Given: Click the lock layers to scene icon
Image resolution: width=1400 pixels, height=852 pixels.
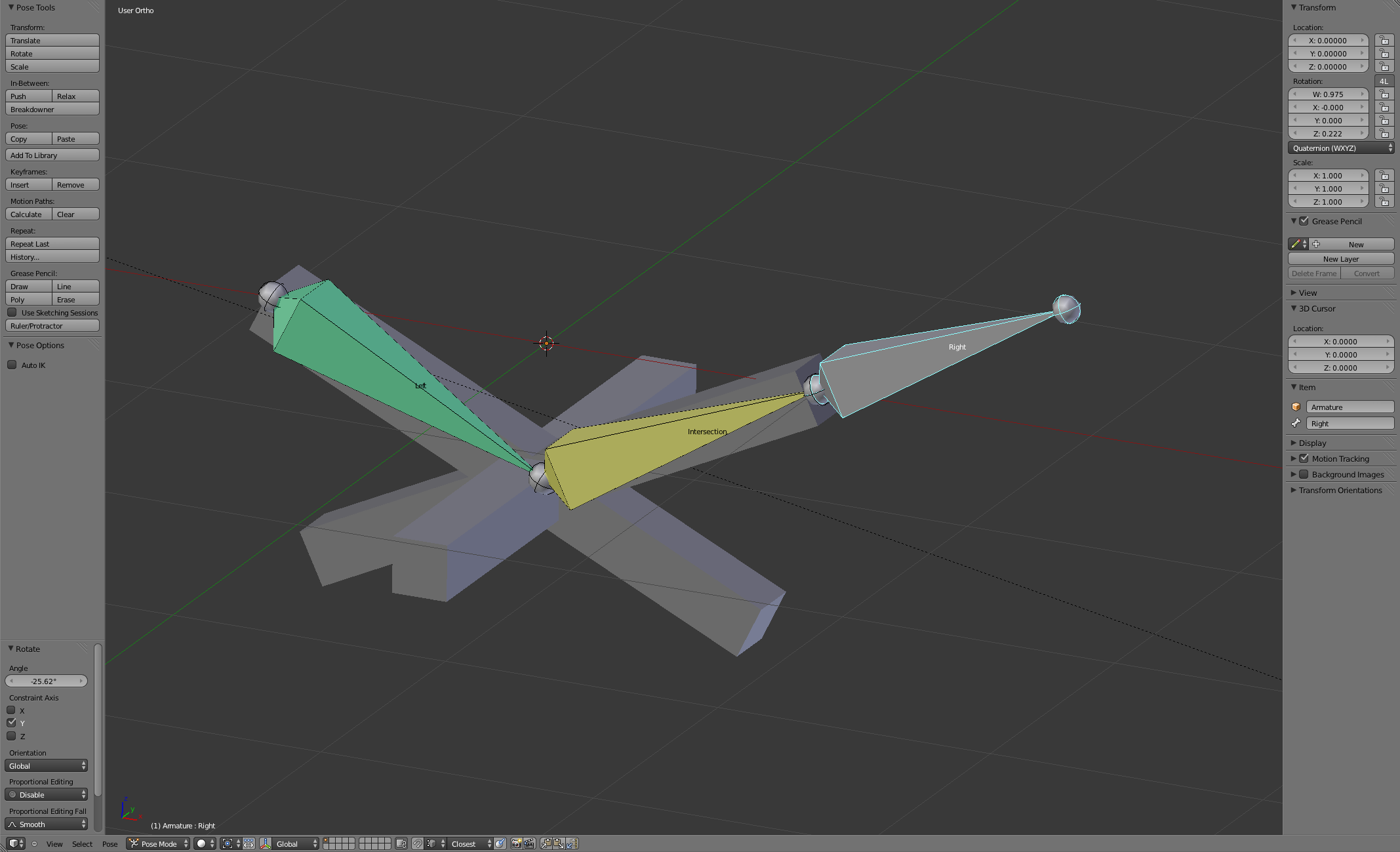Looking at the screenshot, I should point(401,843).
